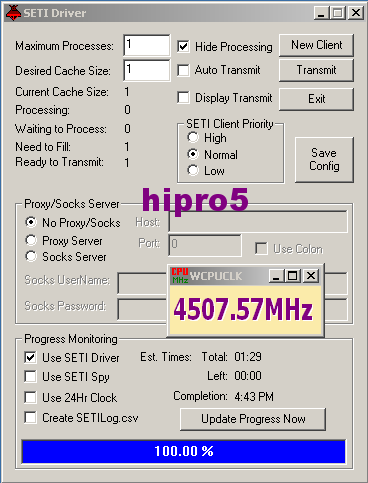368x483 pixels.
Task: Click the Desired Cache Size input field
Action: click(x=147, y=70)
